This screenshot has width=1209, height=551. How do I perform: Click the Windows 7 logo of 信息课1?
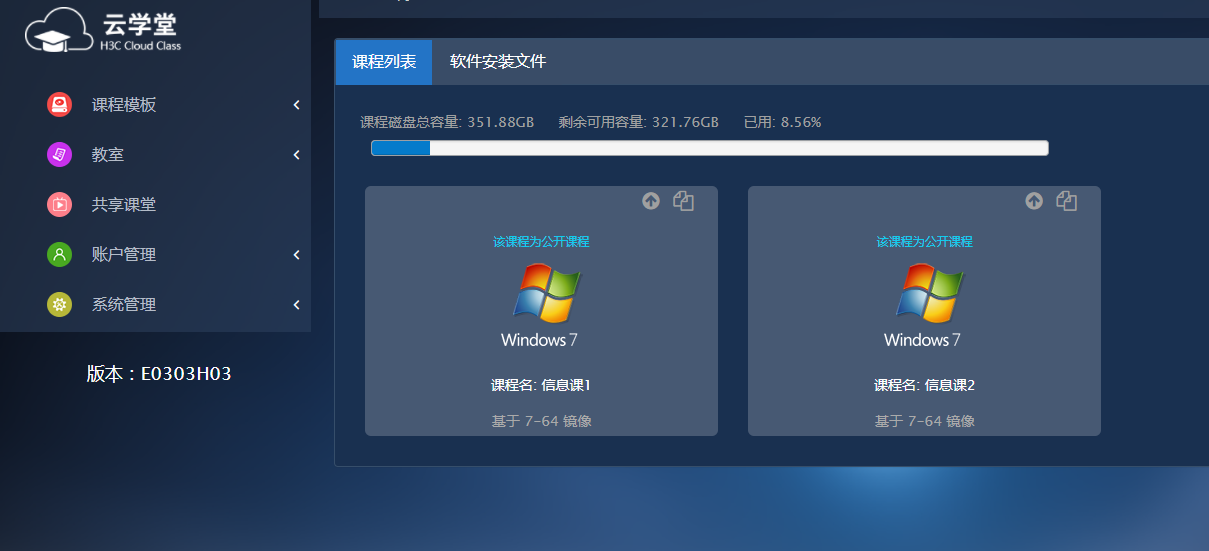click(541, 305)
